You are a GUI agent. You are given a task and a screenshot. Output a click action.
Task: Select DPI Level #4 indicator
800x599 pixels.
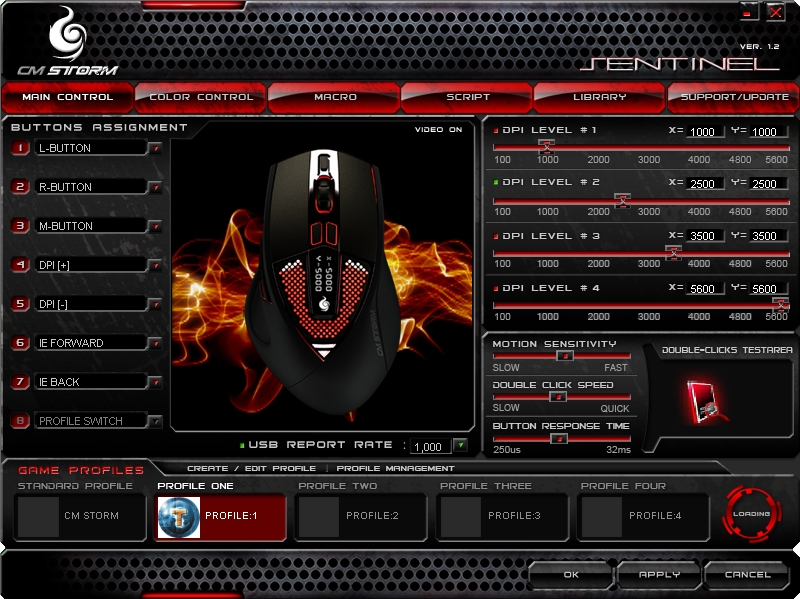point(496,288)
